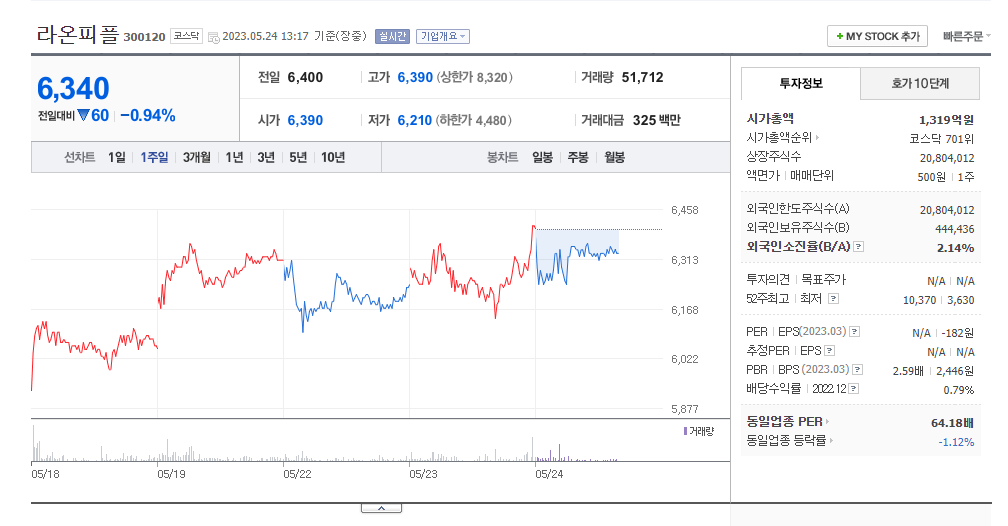Open the 시가총액순위 link
Screen dimensions: 1008x526
(x=782, y=138)
